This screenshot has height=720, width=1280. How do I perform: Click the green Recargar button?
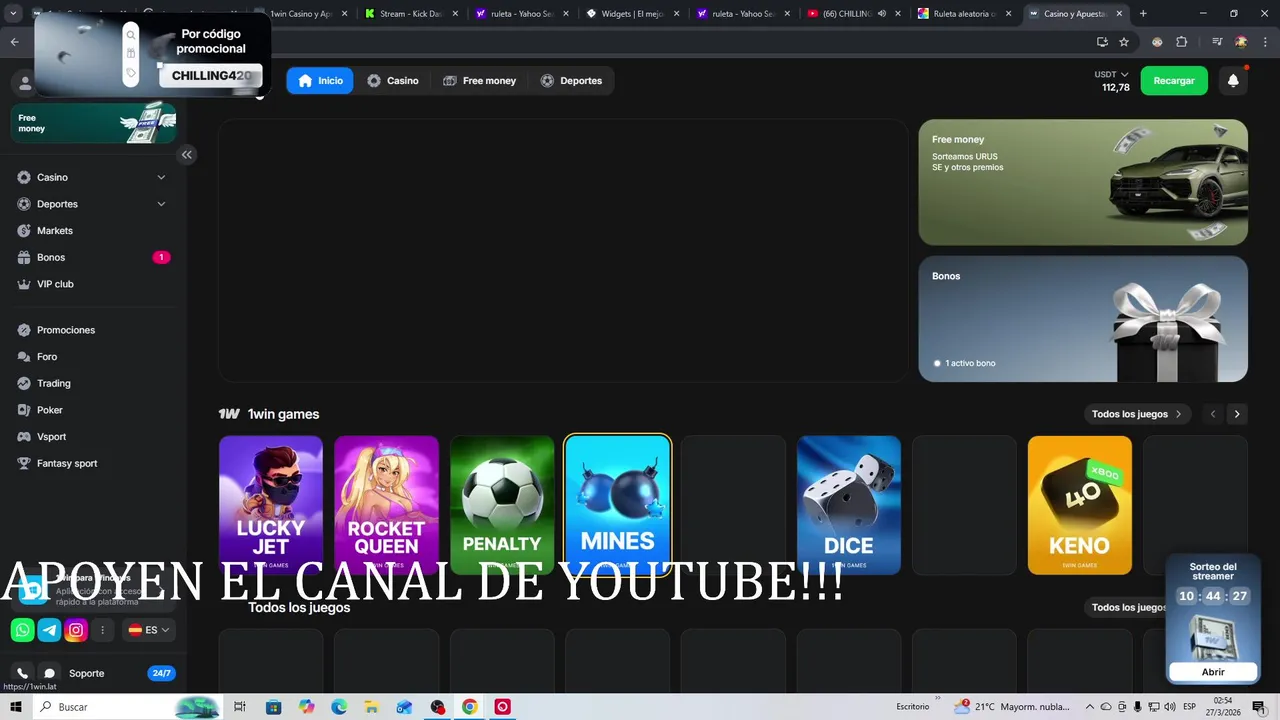1174,81
